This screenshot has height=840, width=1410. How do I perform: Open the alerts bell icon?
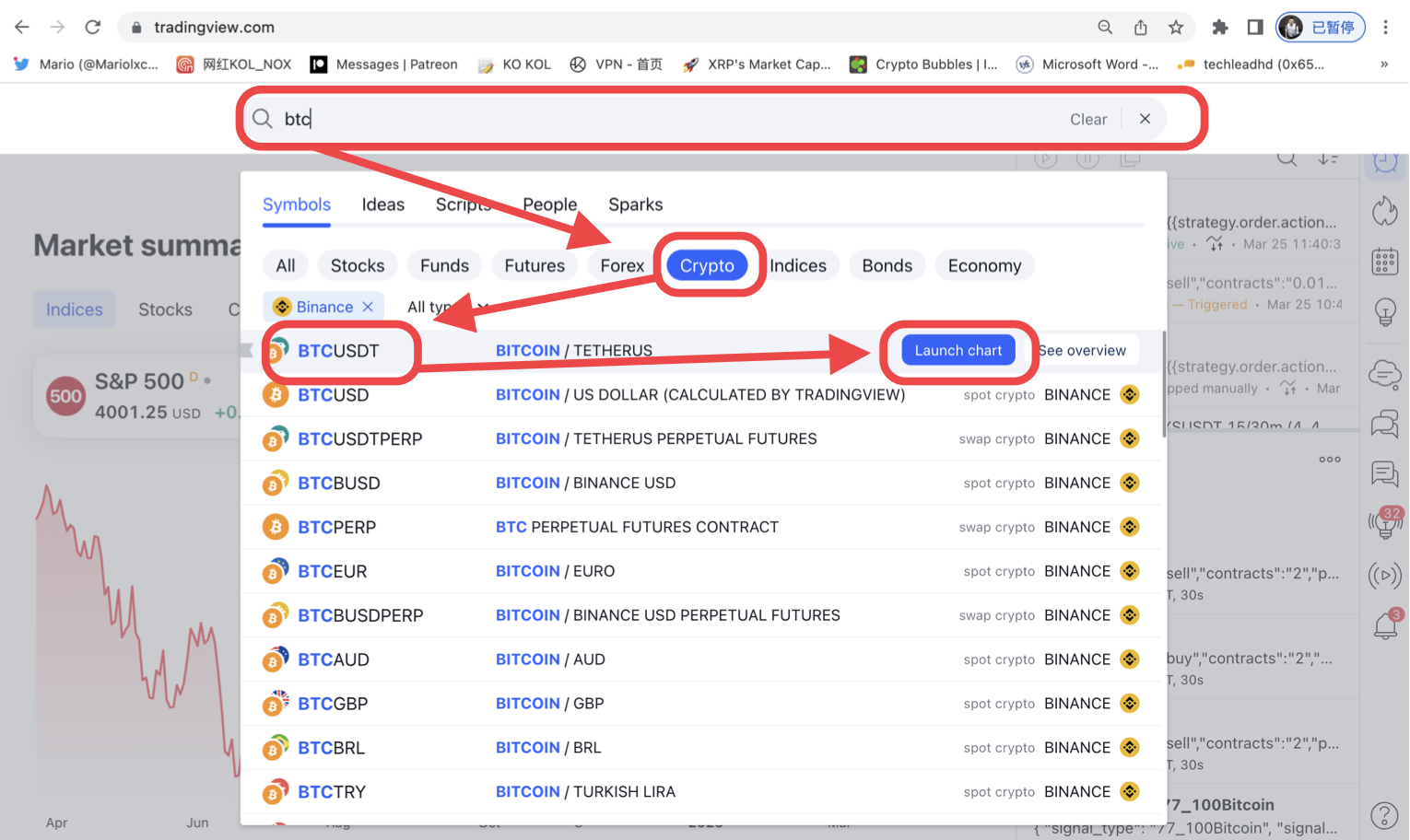[x=1385, y=626]
